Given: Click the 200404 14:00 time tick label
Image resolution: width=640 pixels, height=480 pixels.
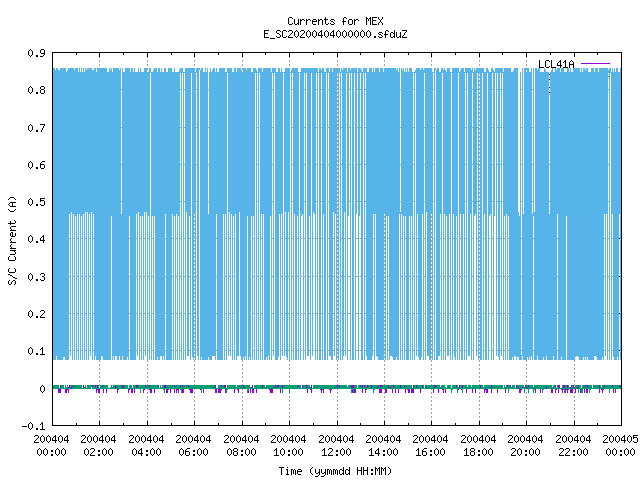Looking at the screenshot, I should [x=383, y=446].
